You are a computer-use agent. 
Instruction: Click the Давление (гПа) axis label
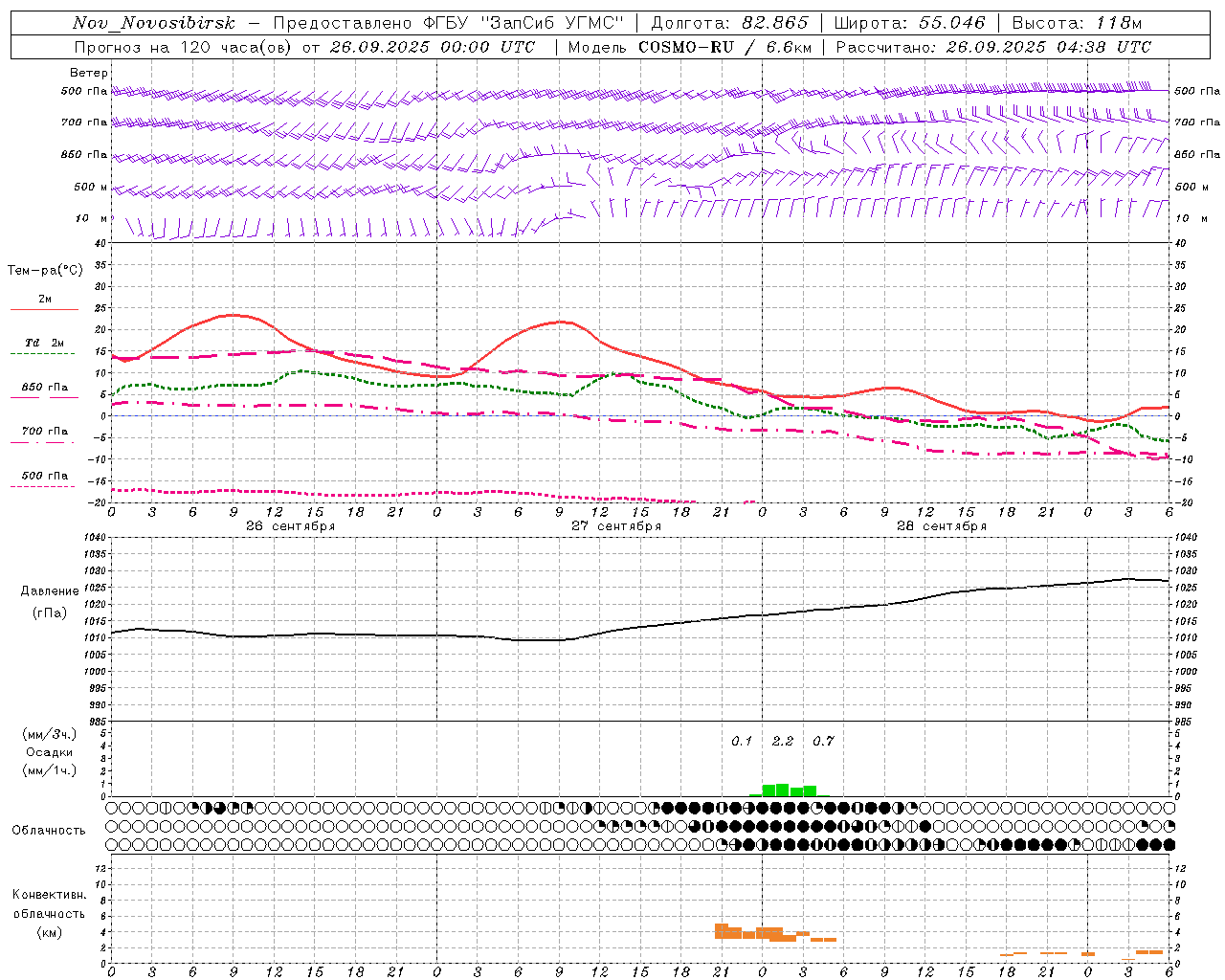pyautogui.click(x=50, y=601)
